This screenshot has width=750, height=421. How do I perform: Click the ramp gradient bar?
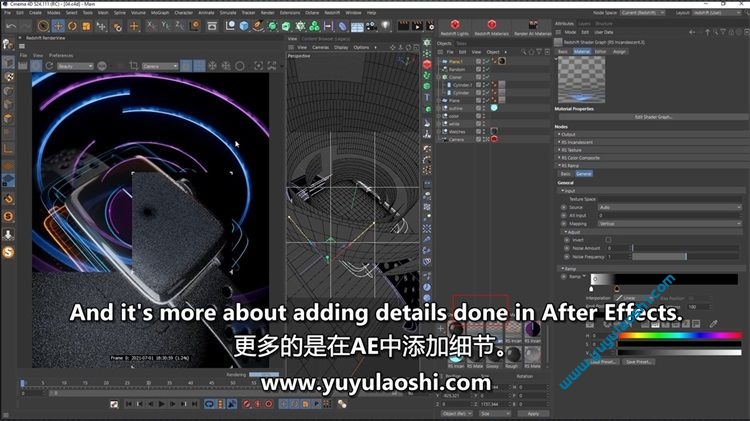coord(664,279)
